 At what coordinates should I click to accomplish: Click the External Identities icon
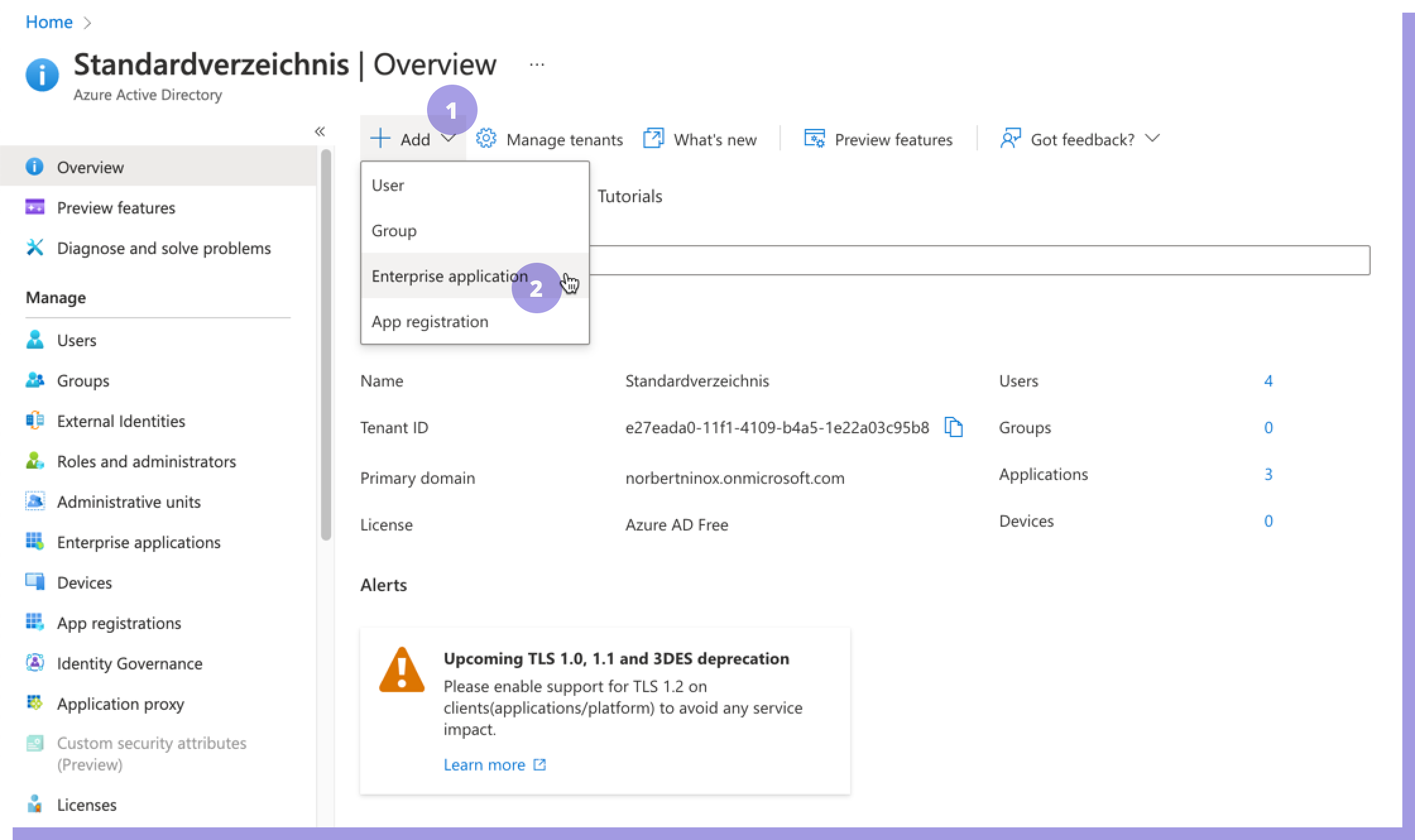click(35, 421)
